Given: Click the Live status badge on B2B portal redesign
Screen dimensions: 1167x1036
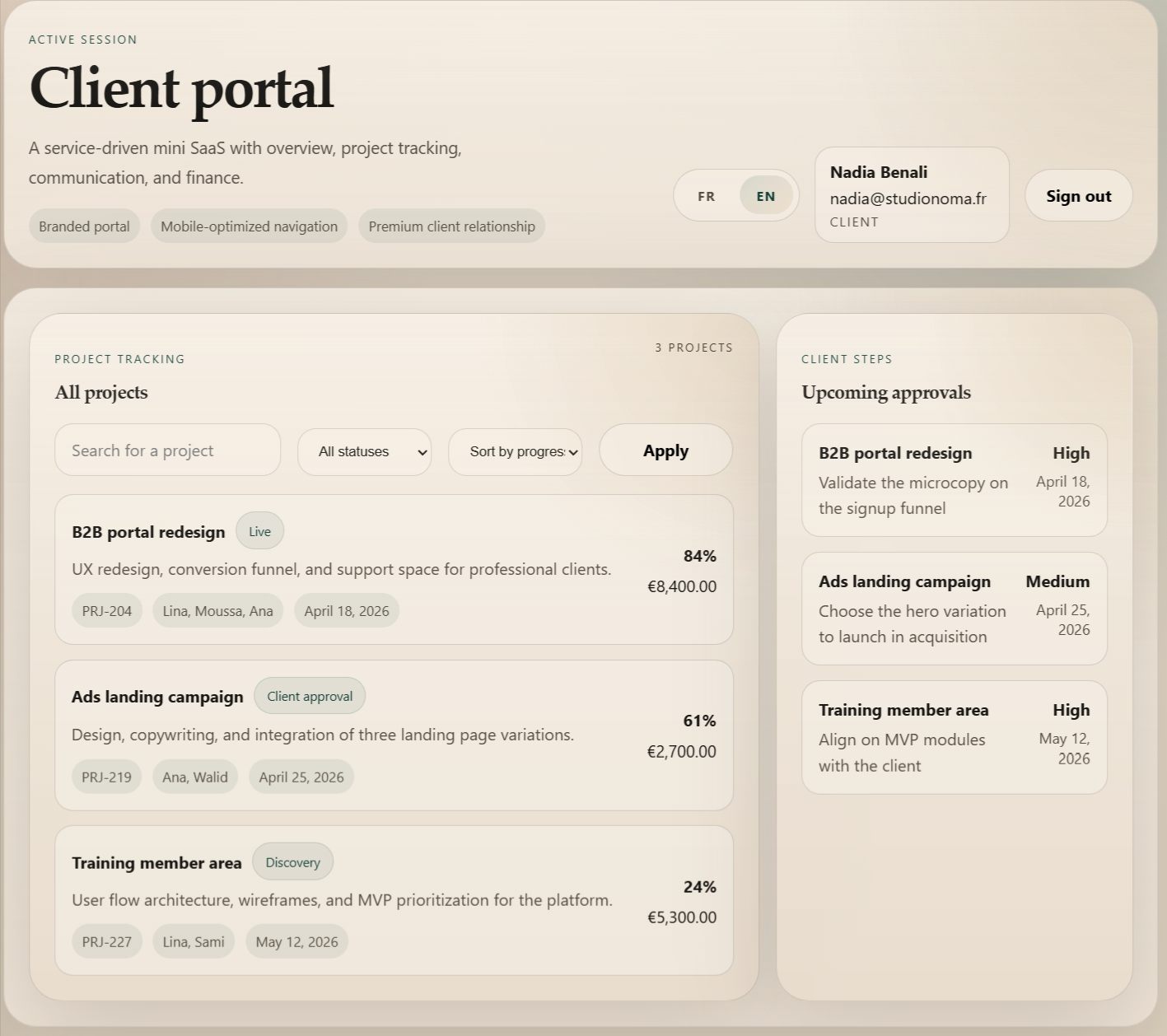Looking at the screenshot, I should [x=259, y=530].
